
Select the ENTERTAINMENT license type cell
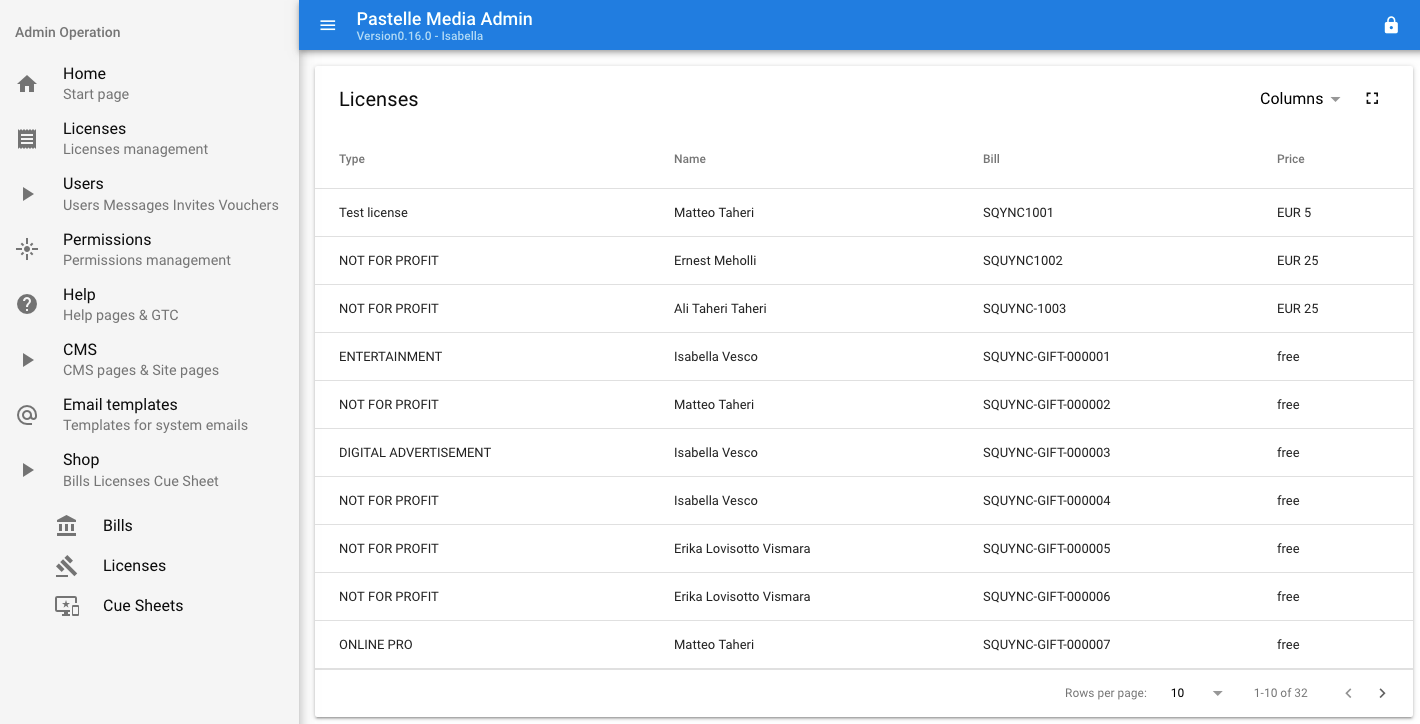(390, 357)
